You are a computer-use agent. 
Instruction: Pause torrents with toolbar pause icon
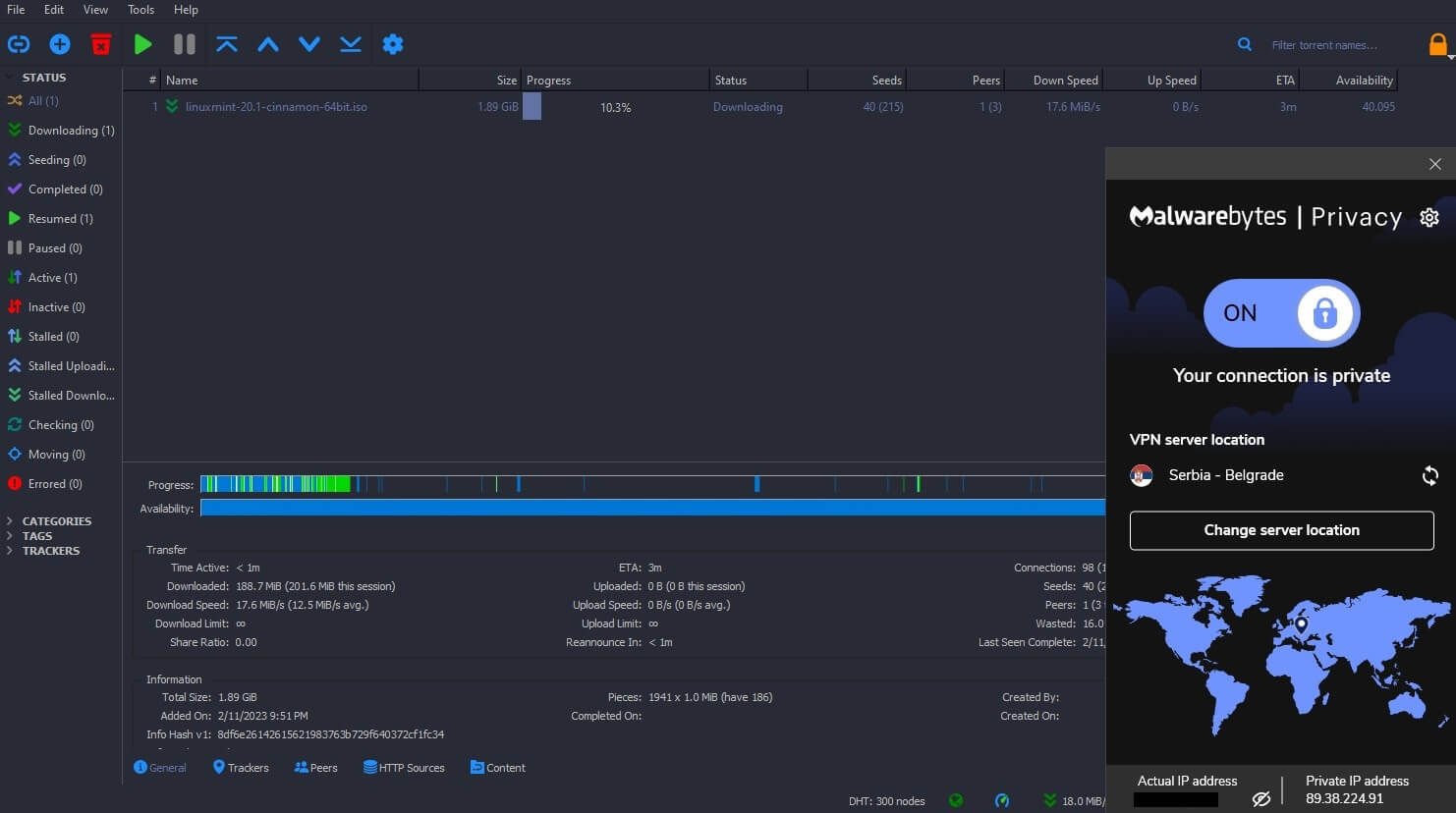tap(185, 44)
